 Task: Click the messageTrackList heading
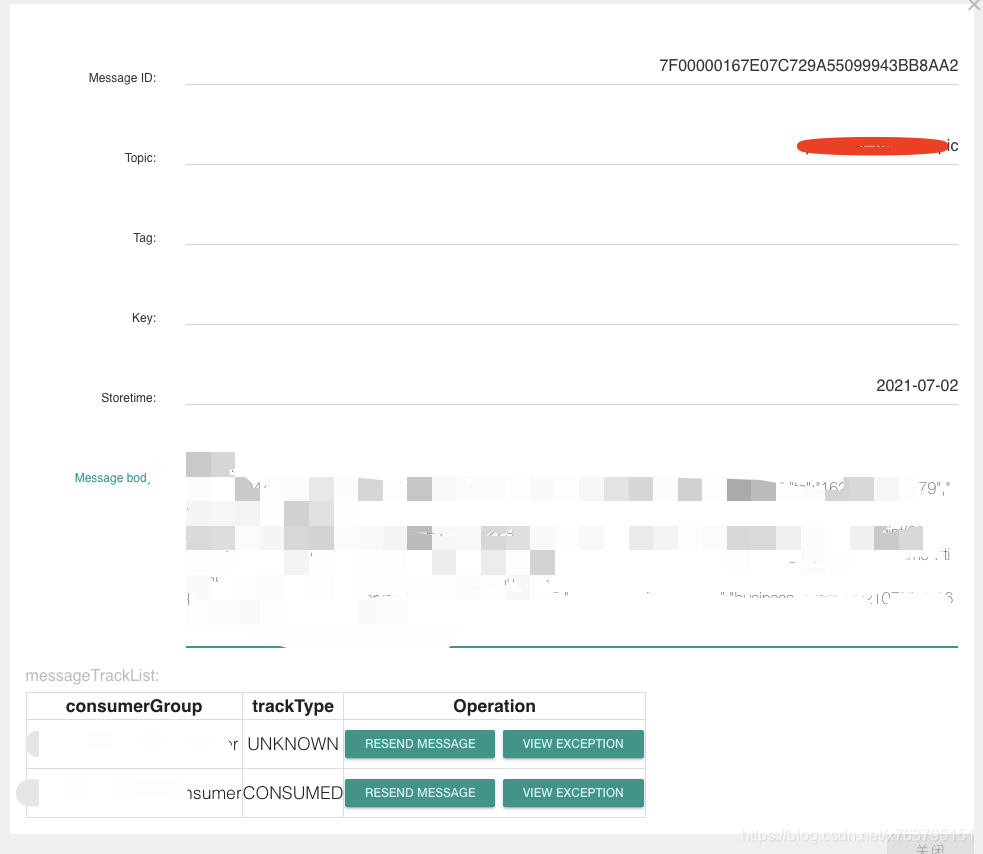click(x=92, y=676)
